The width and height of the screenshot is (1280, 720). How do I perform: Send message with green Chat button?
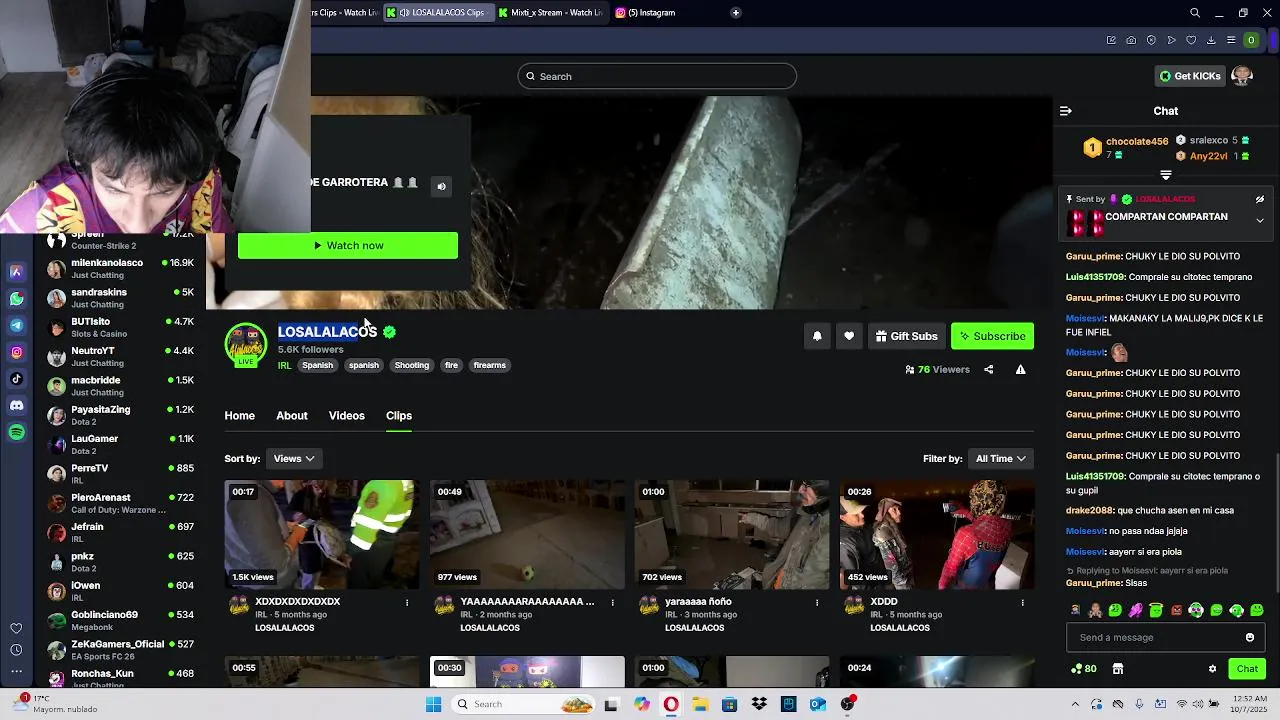(x=1247, y=669)
